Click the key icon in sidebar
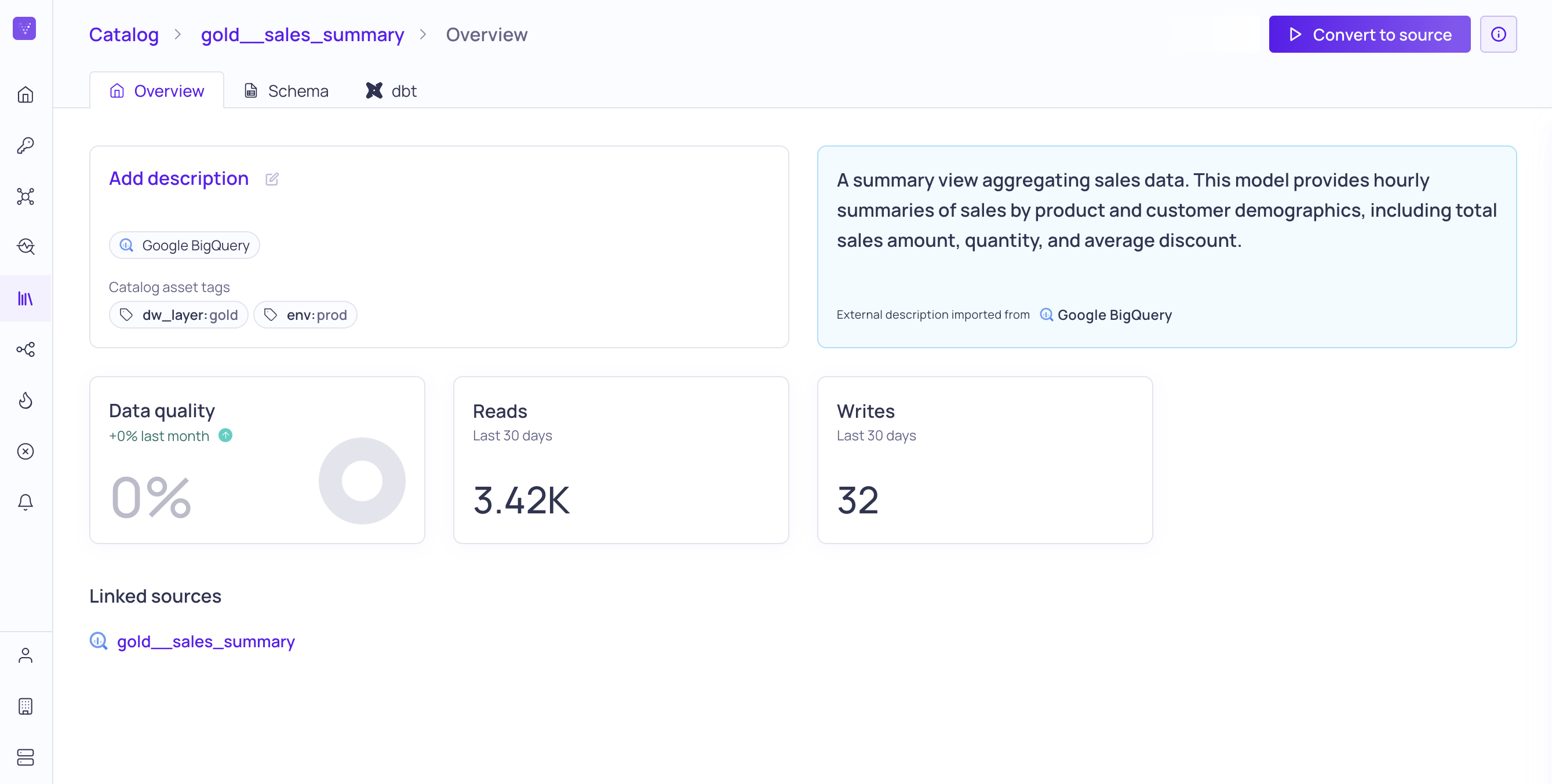 coord(25,145)
